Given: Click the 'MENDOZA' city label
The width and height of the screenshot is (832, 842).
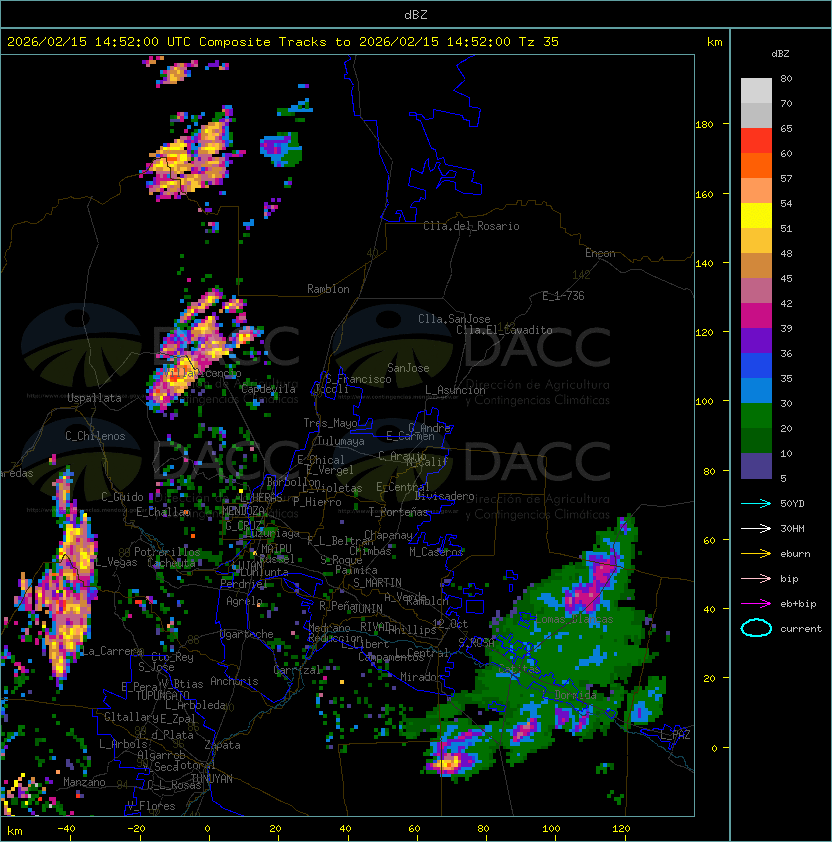Looking at the screenshot, I should pos(243,511).
